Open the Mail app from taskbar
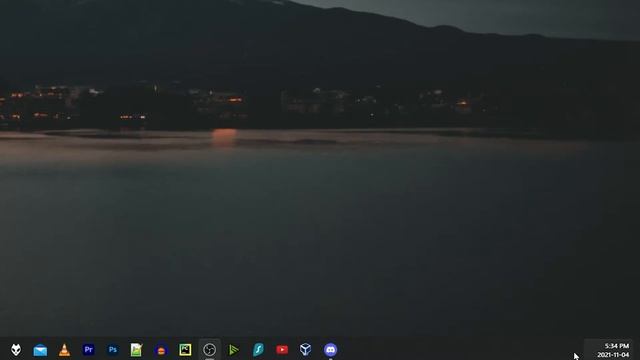 (40, 350)
